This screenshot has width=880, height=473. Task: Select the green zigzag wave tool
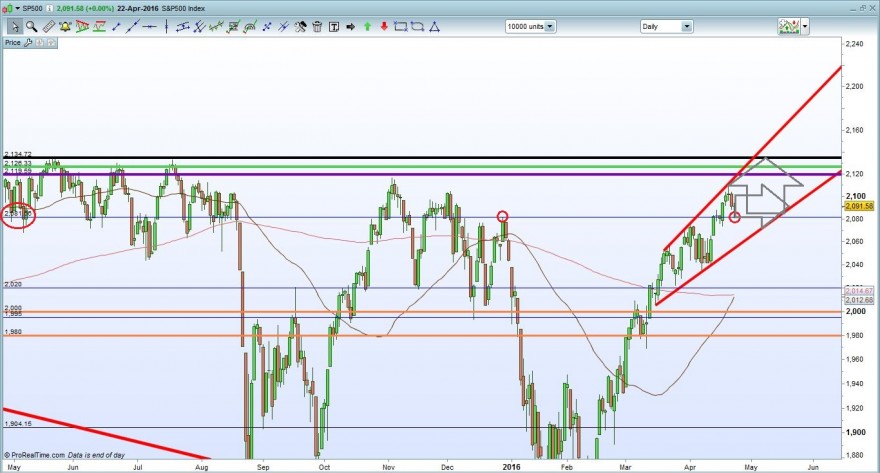tap(216, 26)
